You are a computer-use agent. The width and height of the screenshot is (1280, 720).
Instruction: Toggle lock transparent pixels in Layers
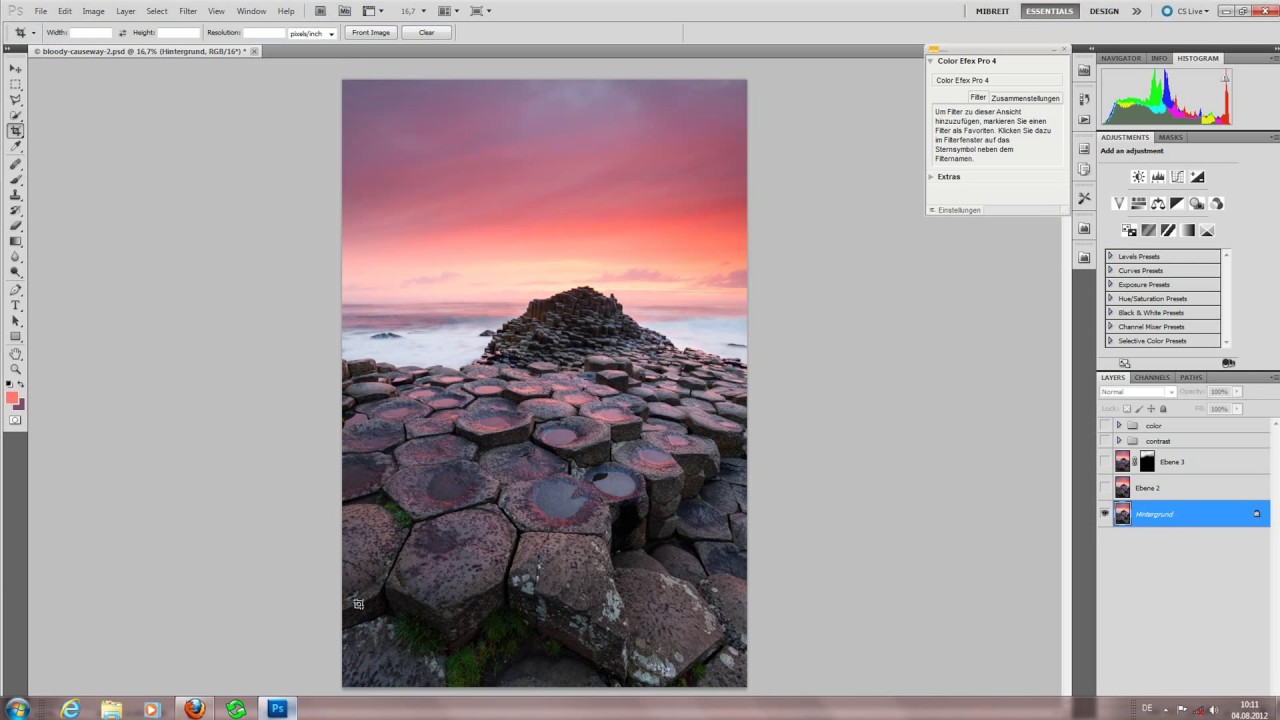(x=1127, y=409)
